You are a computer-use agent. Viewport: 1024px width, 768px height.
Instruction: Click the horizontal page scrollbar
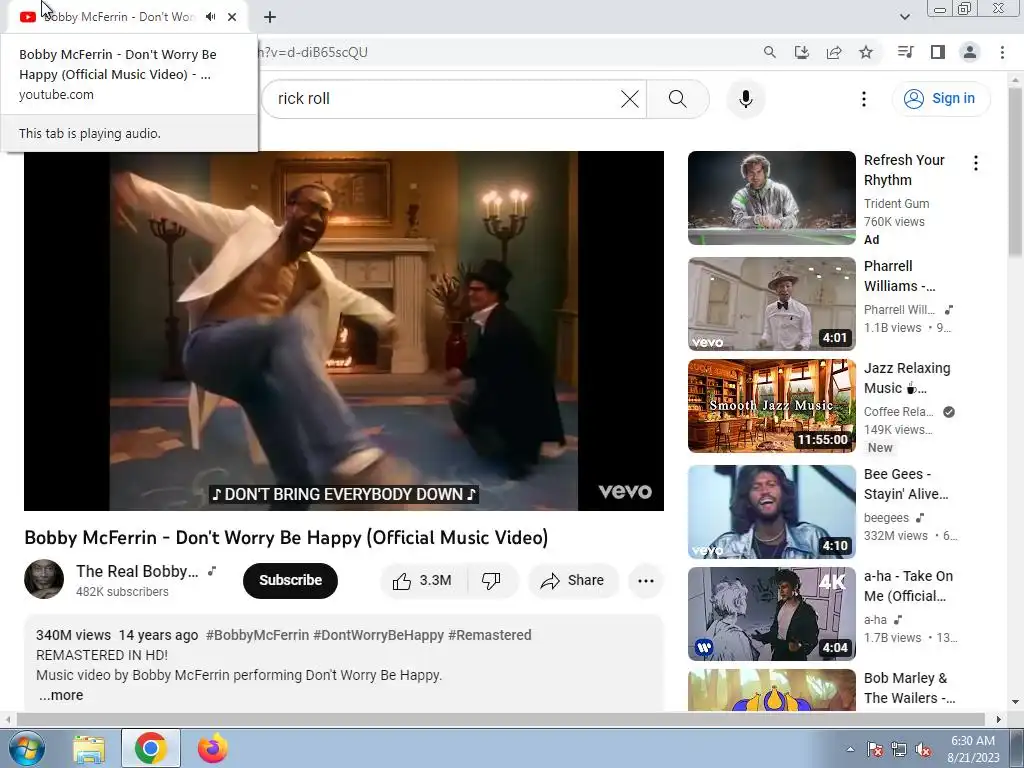(x=502, y=719)
